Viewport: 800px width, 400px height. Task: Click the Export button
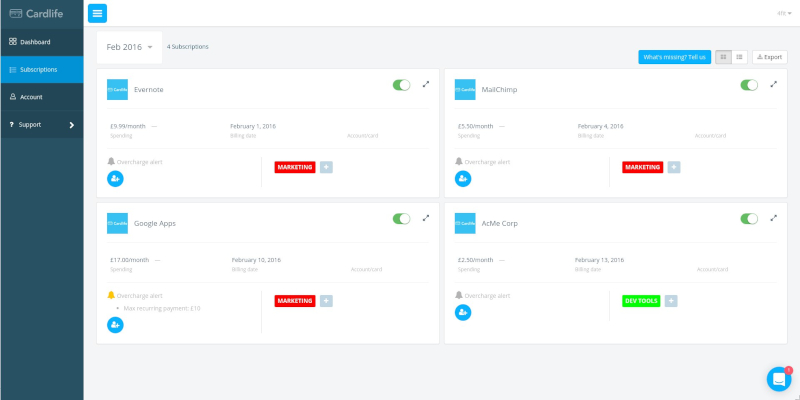(x=769, y=57)
